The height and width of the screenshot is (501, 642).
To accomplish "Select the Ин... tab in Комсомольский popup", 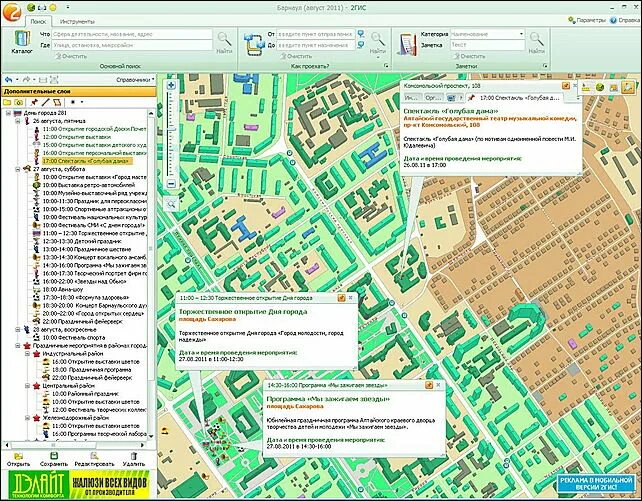I will tap(412, 98).
